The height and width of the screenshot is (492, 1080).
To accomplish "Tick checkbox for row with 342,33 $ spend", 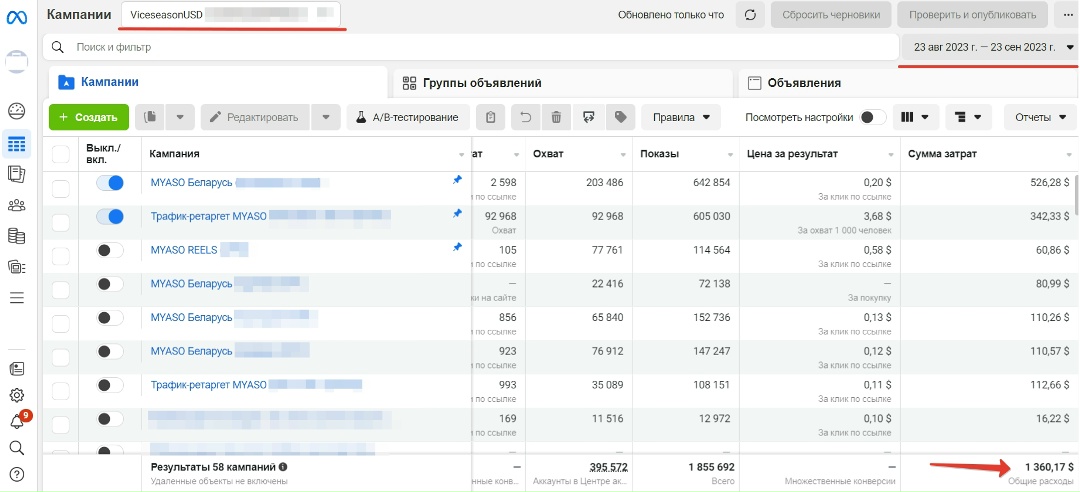I will 61,222.
